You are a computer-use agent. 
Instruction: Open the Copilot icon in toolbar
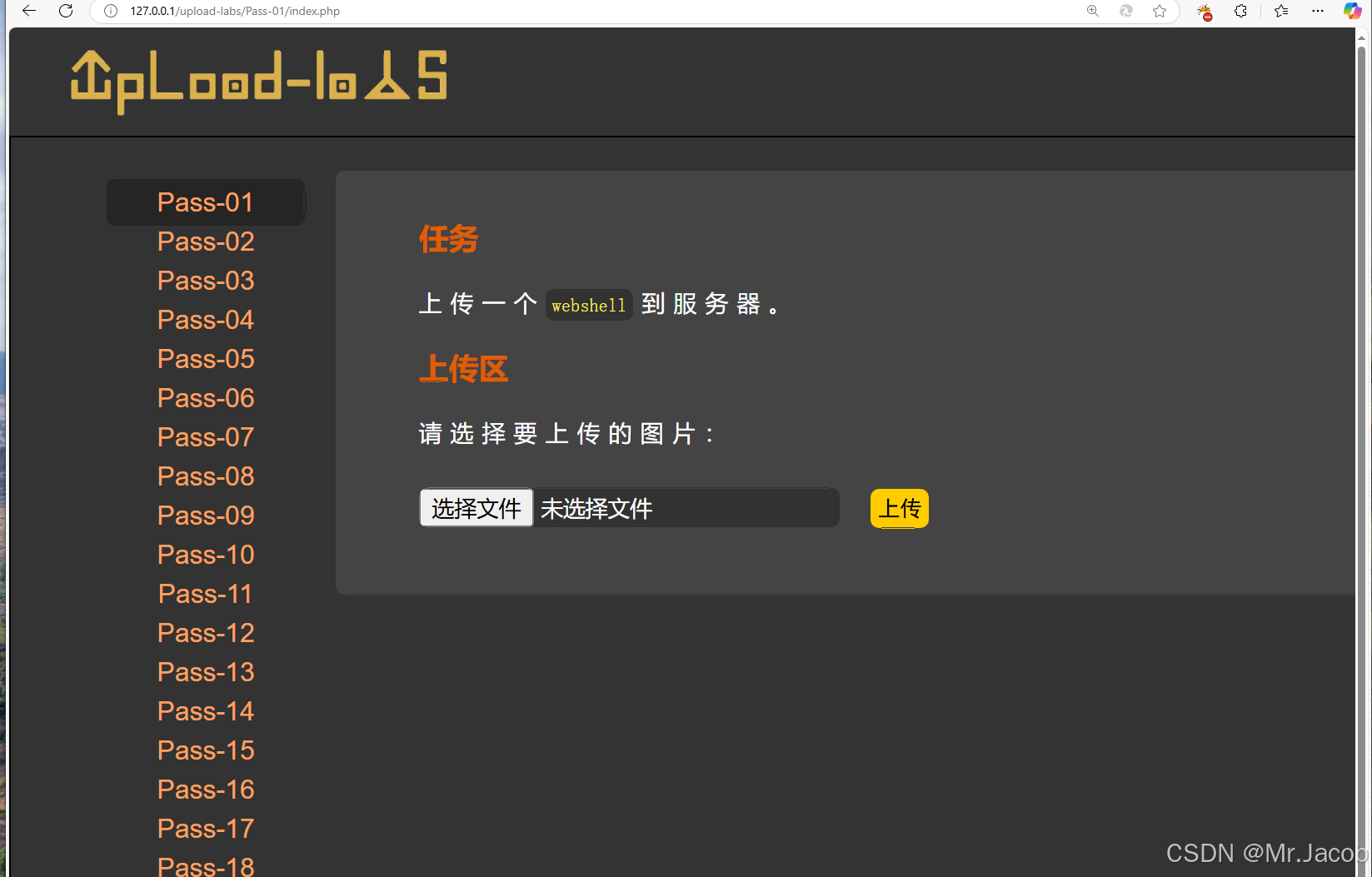(1353, 11)
